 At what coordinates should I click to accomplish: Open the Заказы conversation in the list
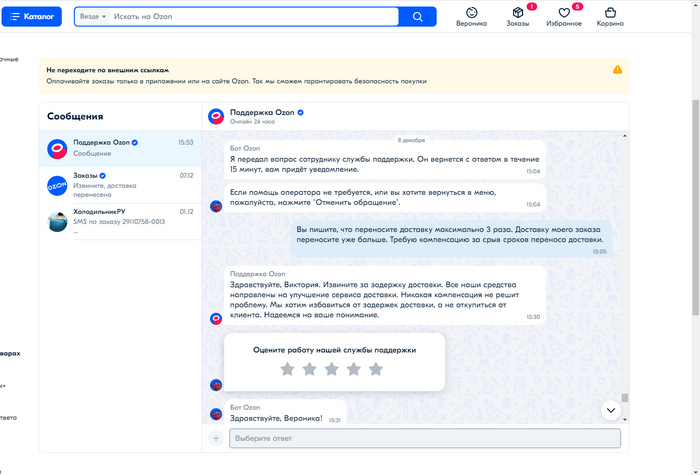120,185
